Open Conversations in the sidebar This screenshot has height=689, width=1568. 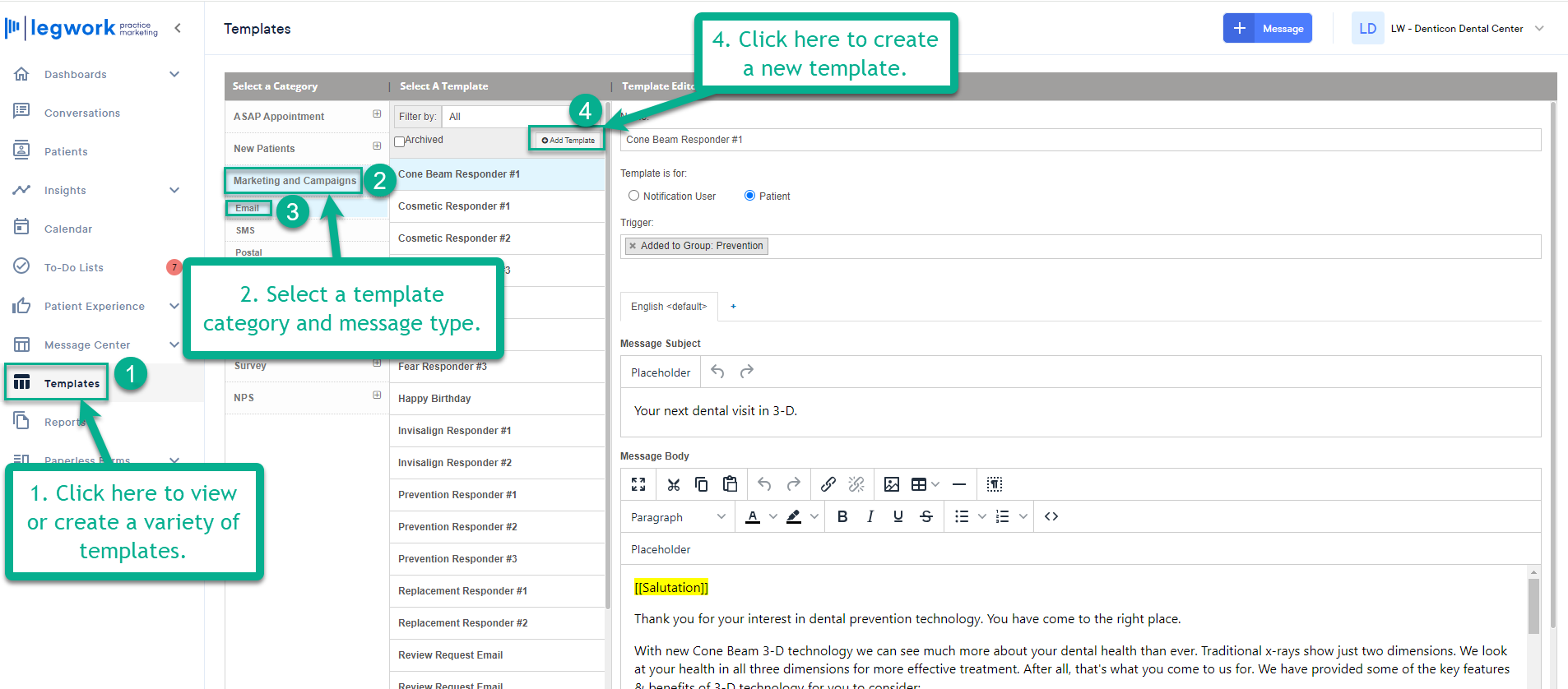(82, 113)
